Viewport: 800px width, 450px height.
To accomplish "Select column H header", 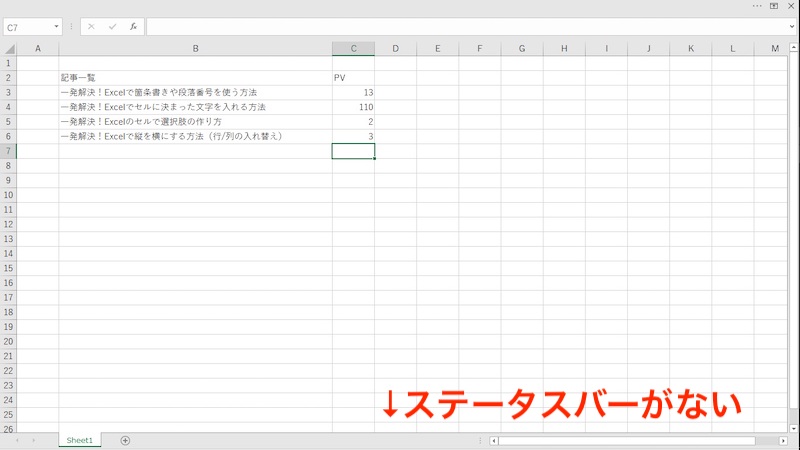I will coord(564,49).
